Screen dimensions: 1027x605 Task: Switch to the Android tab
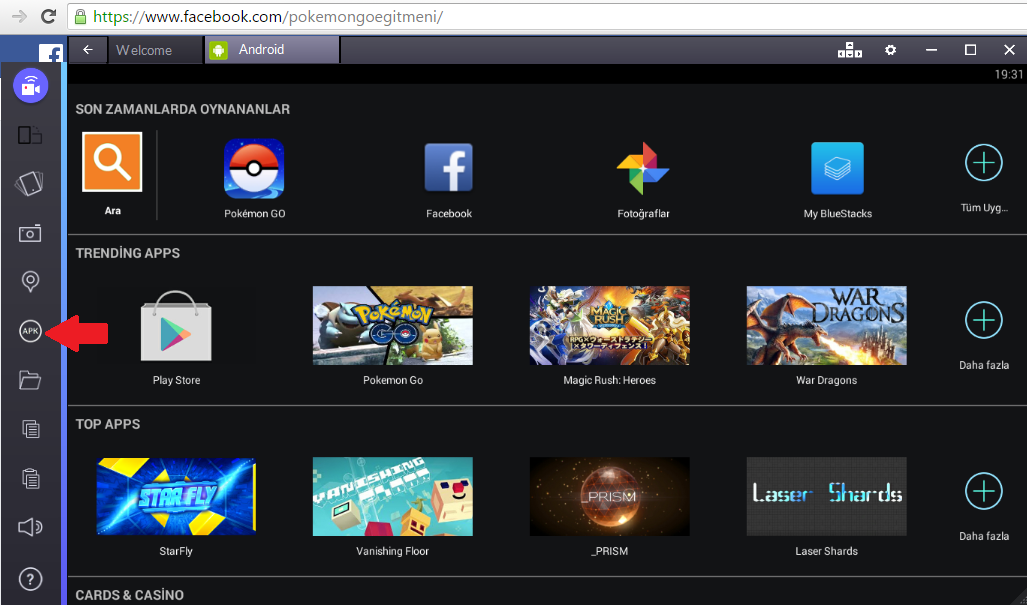click(272, 50)
